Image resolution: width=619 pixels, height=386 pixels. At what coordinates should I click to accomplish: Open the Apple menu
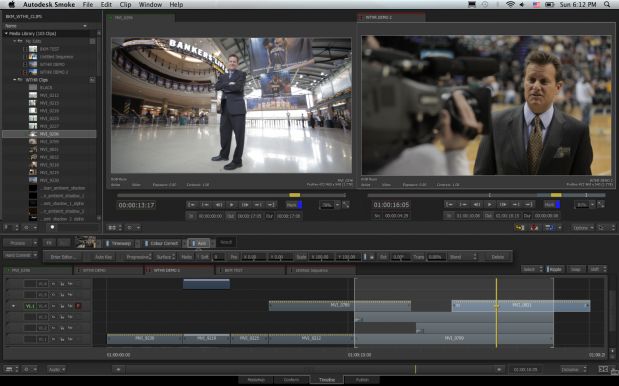pyautogui.click(x=12, y=5)
